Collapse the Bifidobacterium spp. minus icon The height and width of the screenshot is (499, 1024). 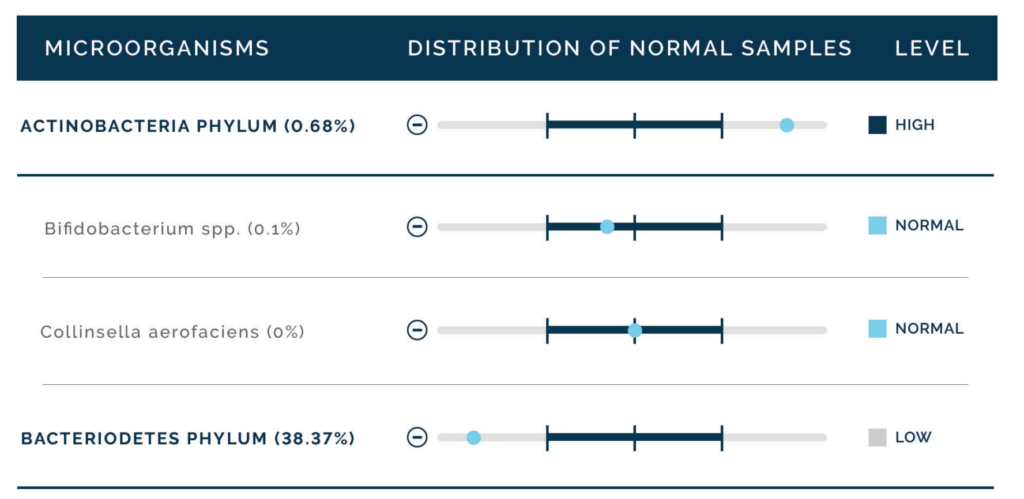click(417, 227)
